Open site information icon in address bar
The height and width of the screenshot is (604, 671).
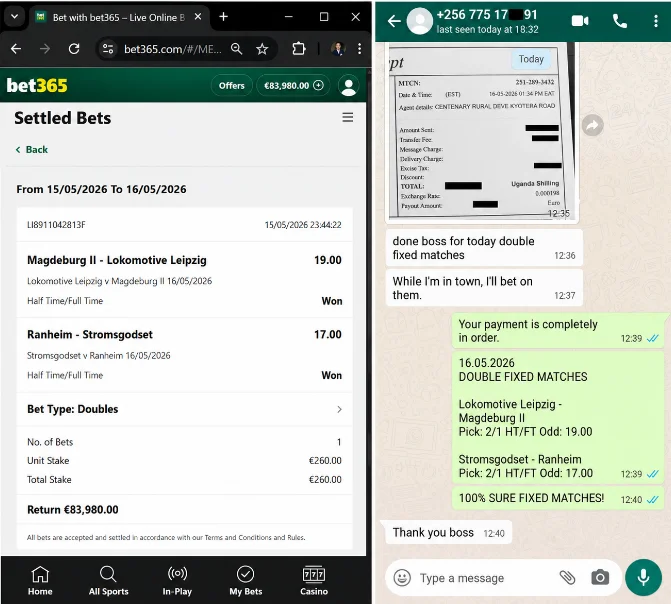pos(108,49)
